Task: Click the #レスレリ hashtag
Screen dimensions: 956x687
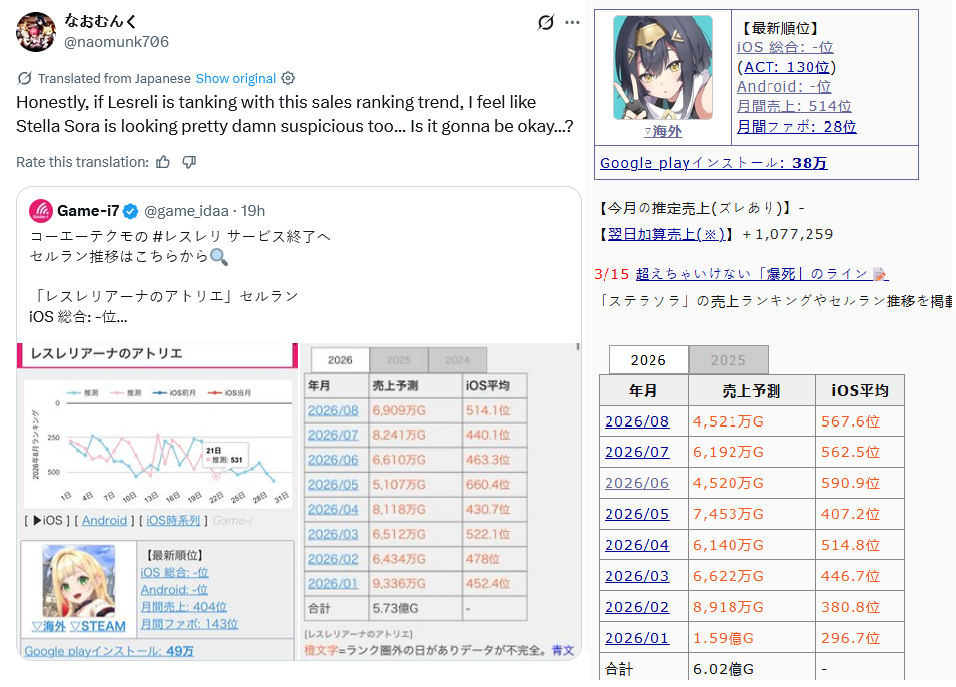Action: (x=187, y=236)
